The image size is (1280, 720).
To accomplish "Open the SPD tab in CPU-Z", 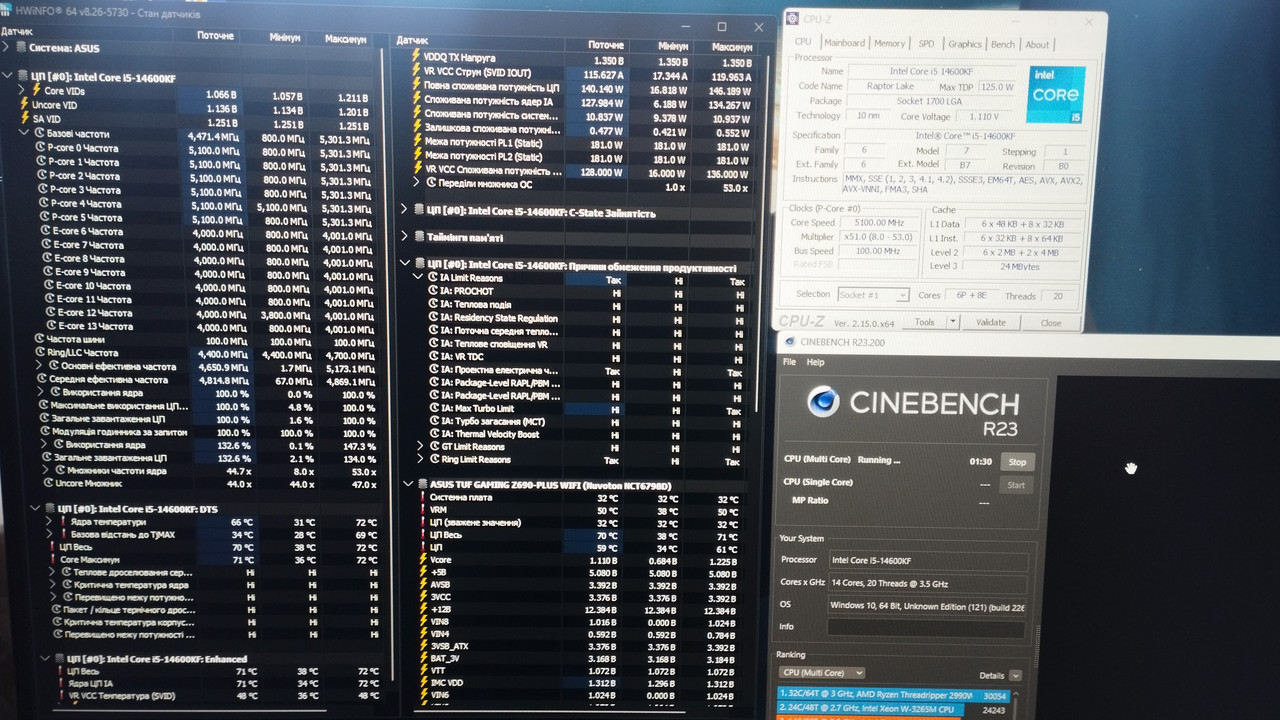I will (926, 43).
